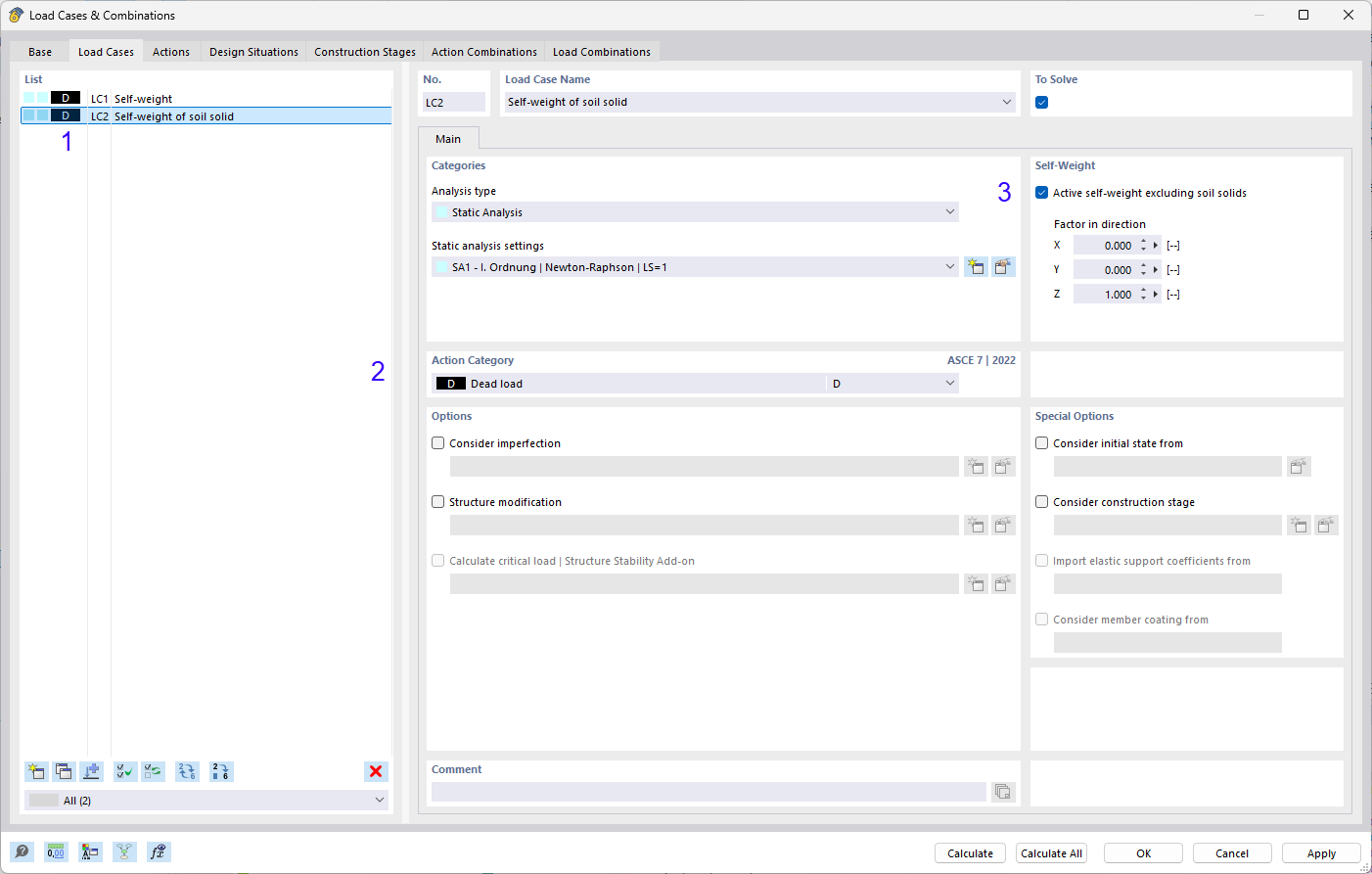Viewport: 1372px width, 874px height.
Task: Click new imperfection case icon
Action: coord(976,467)
